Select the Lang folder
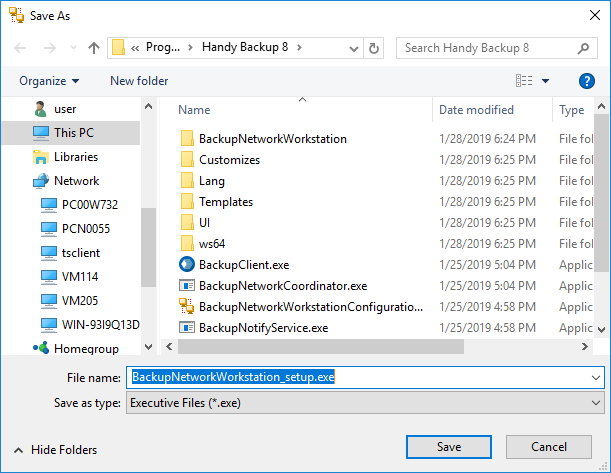 (212, 181)
